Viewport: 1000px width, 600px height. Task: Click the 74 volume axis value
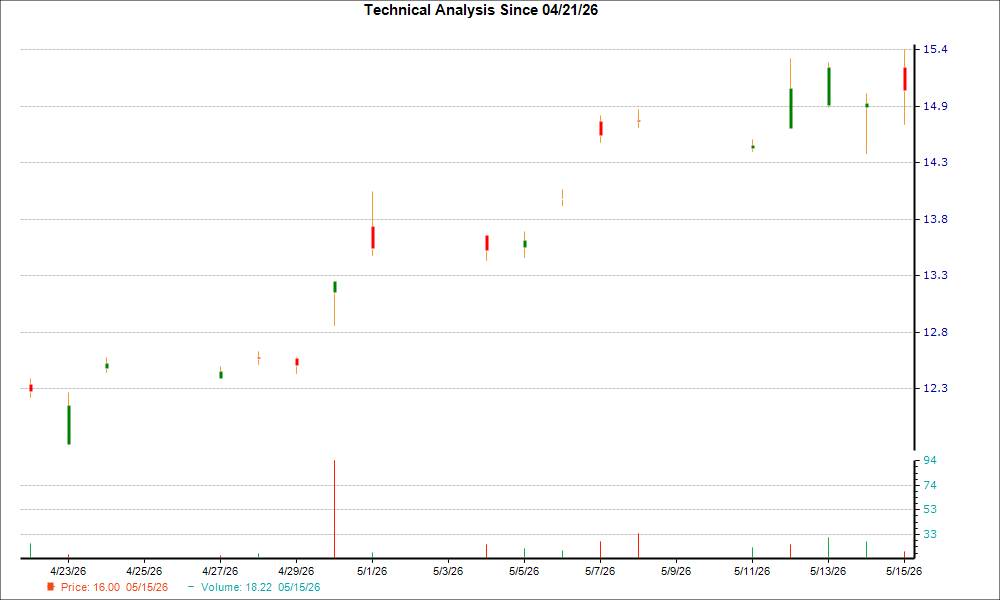pyautogui.click(x=930, y=486)
